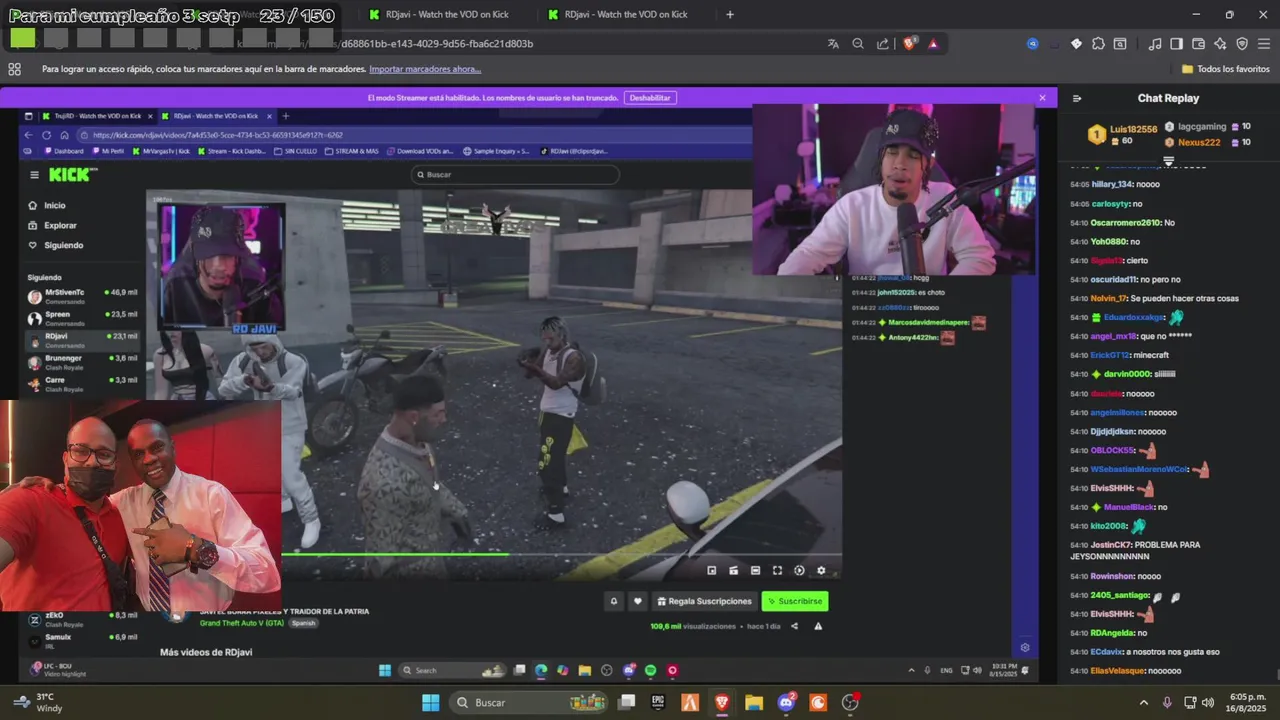Open Carre channel in Siguiendo list
This screenshot has height=720, width=1280.
point(83,383)
